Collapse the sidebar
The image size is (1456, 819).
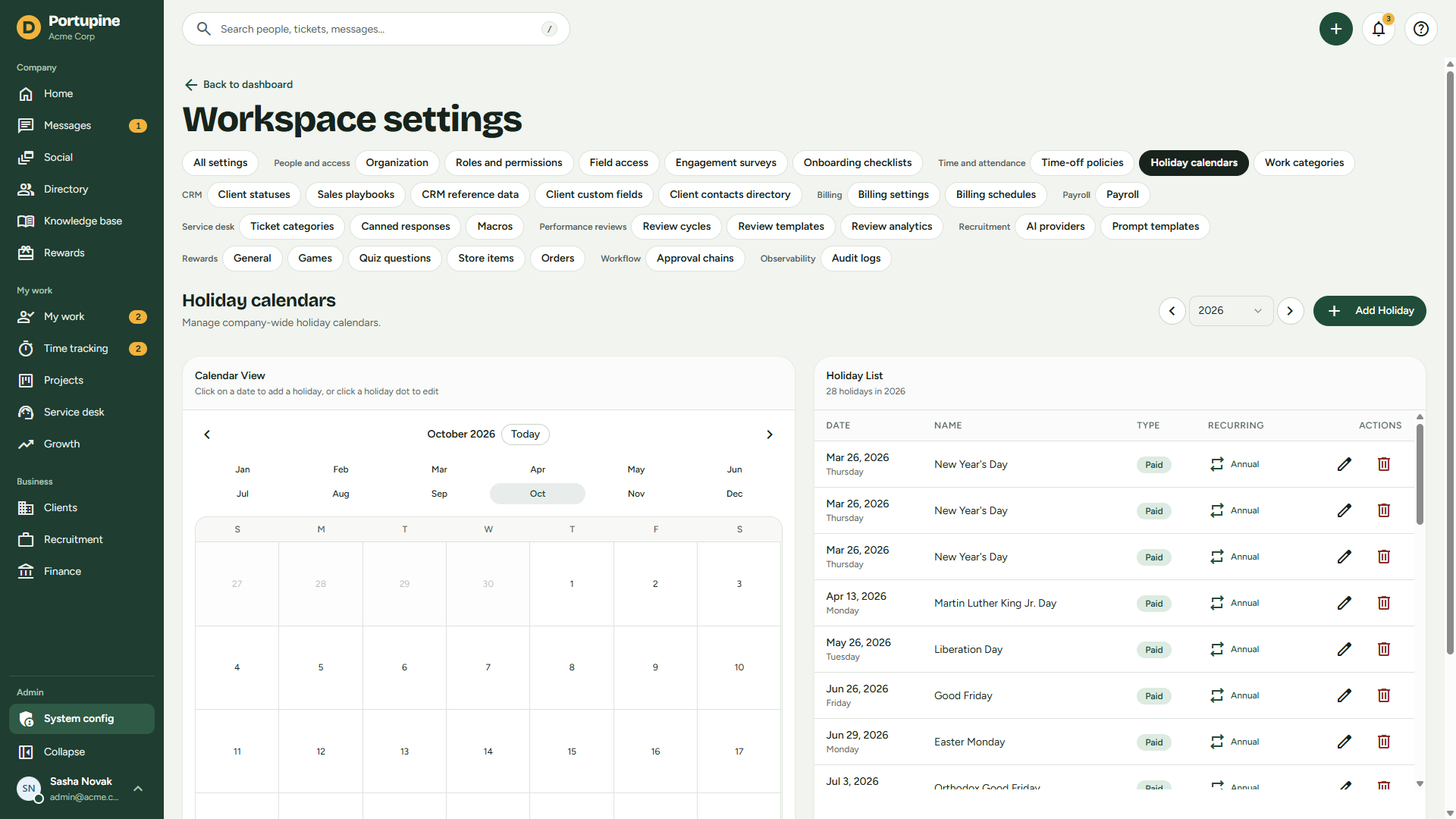82,752
